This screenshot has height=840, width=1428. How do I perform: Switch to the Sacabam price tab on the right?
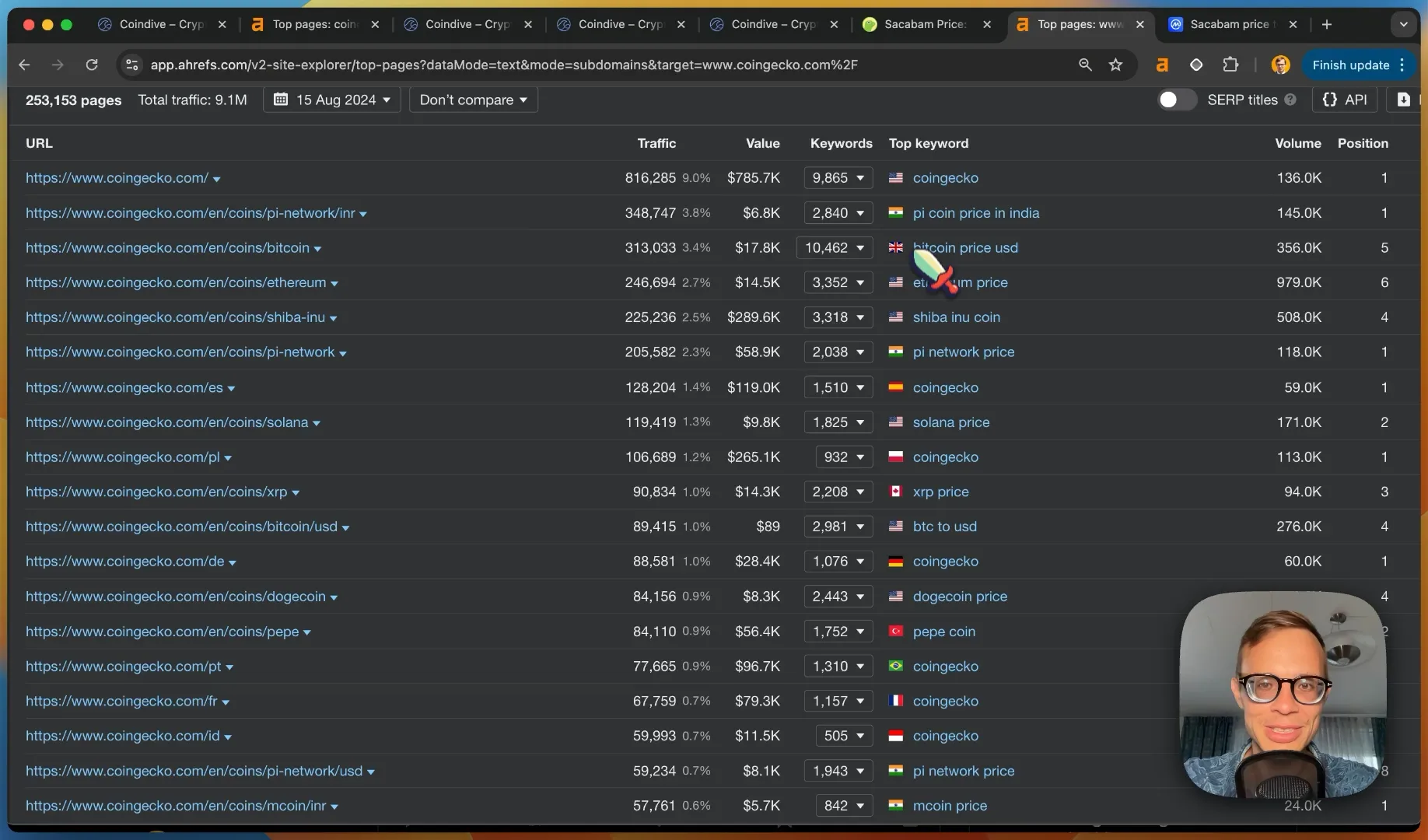pos(1233,24)
